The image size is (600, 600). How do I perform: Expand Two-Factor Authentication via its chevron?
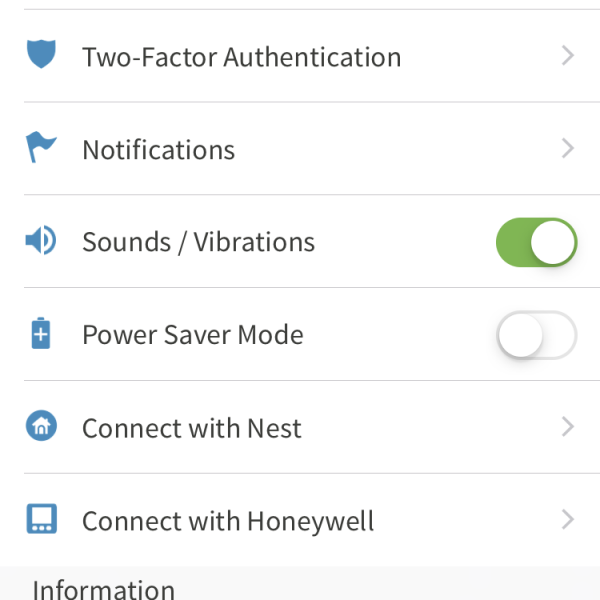pos(567,56)
